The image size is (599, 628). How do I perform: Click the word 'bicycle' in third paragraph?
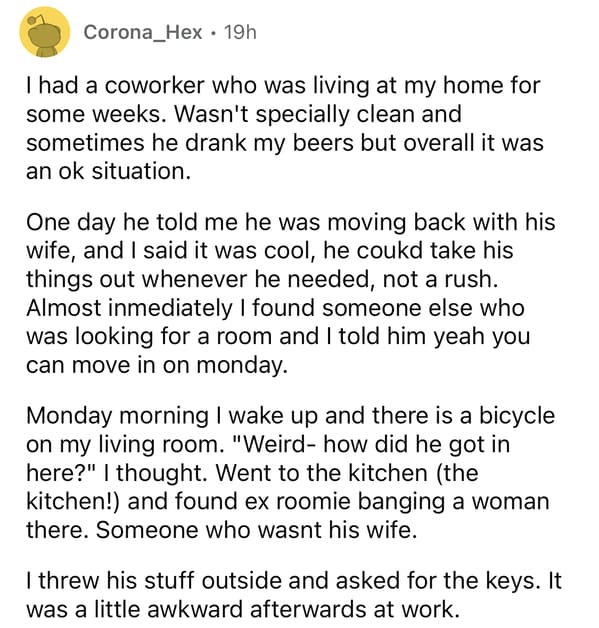517,416
